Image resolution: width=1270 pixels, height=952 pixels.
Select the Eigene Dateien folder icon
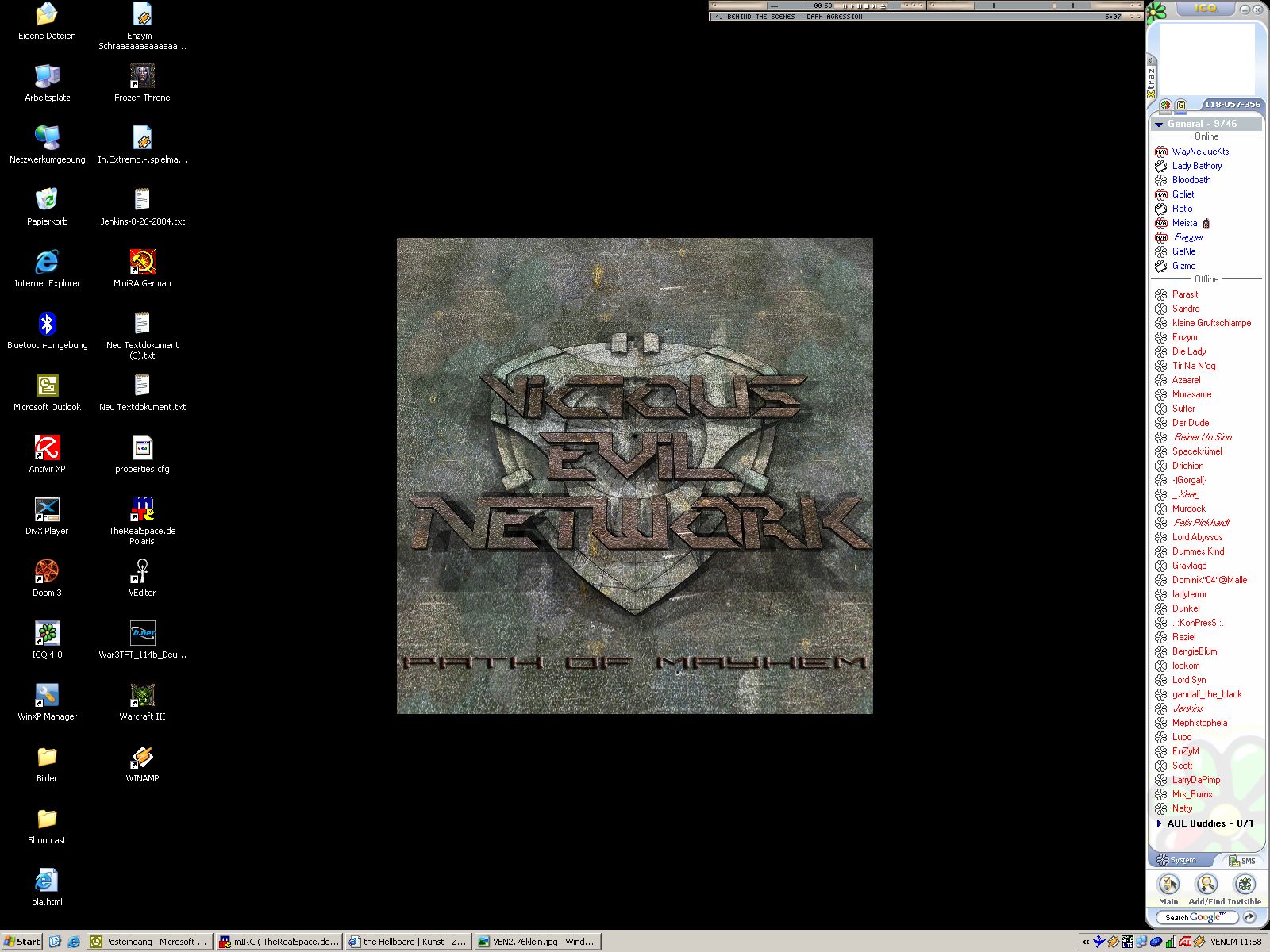pos(47,21)
